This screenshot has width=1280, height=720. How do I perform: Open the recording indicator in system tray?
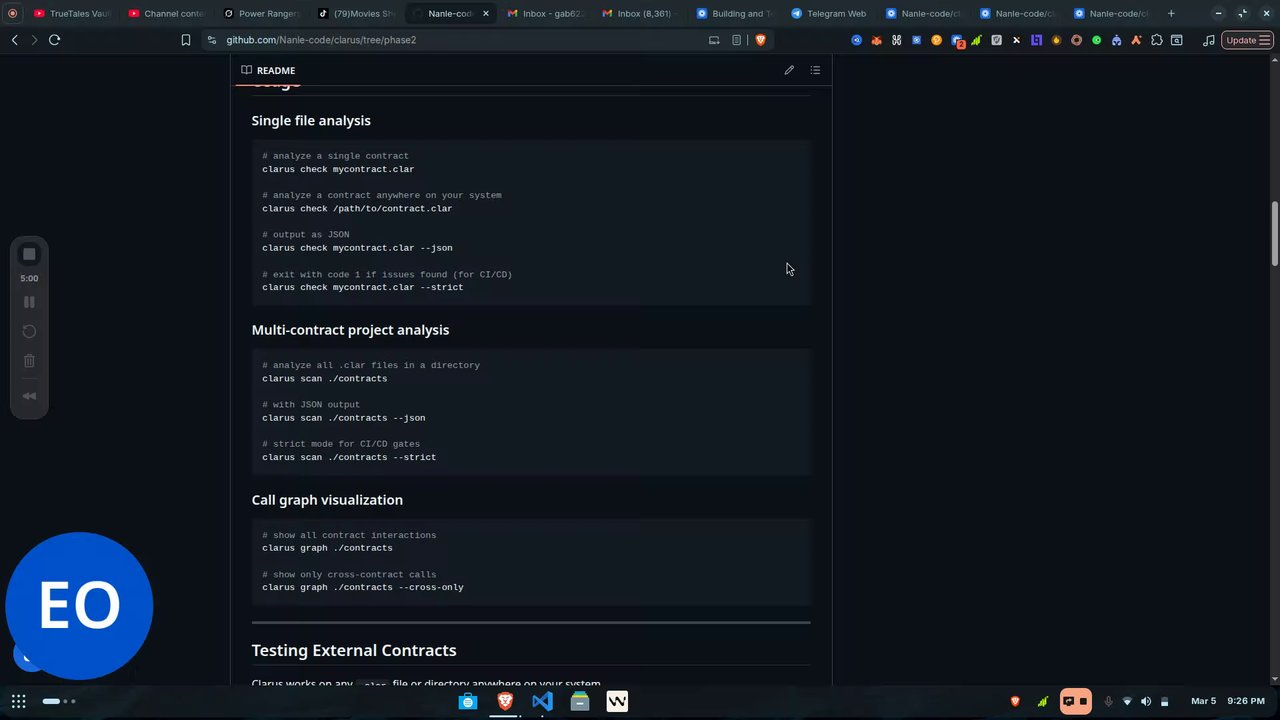click(1075, 701)
